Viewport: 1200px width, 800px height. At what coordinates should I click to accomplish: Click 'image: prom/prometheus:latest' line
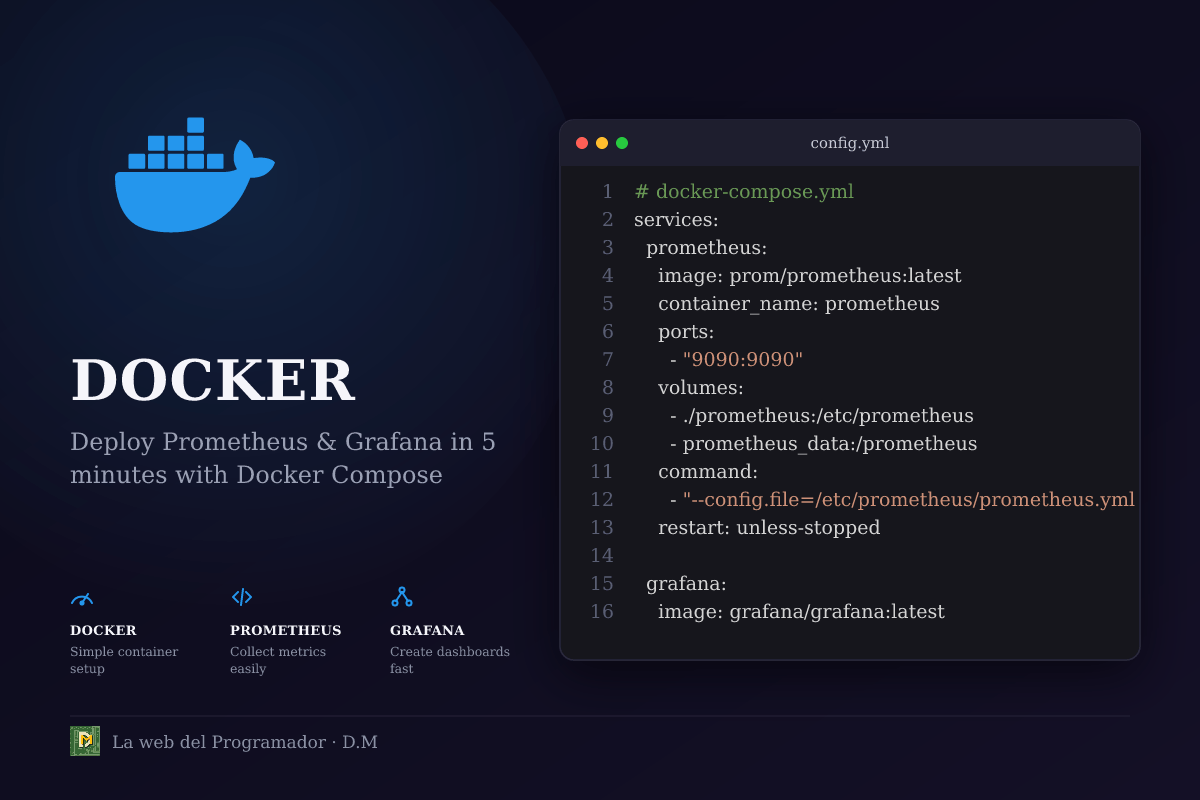(x=809, y=276)
